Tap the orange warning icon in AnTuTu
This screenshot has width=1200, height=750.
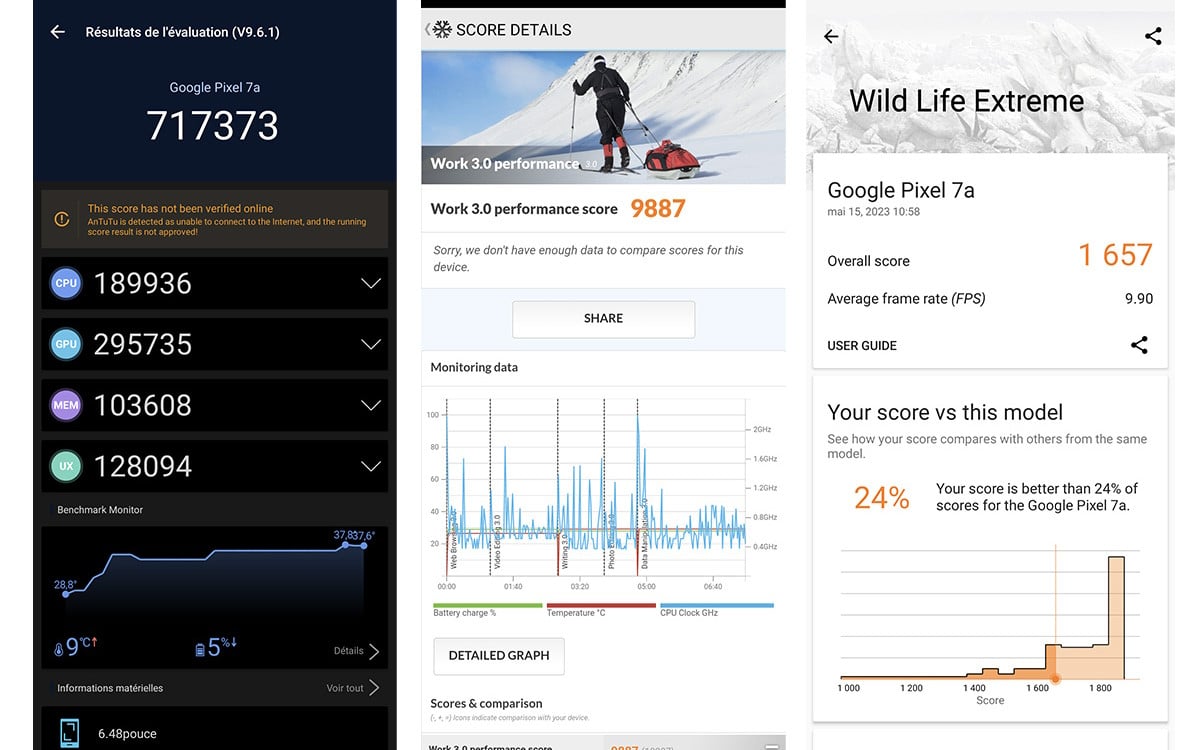point(62,219)
